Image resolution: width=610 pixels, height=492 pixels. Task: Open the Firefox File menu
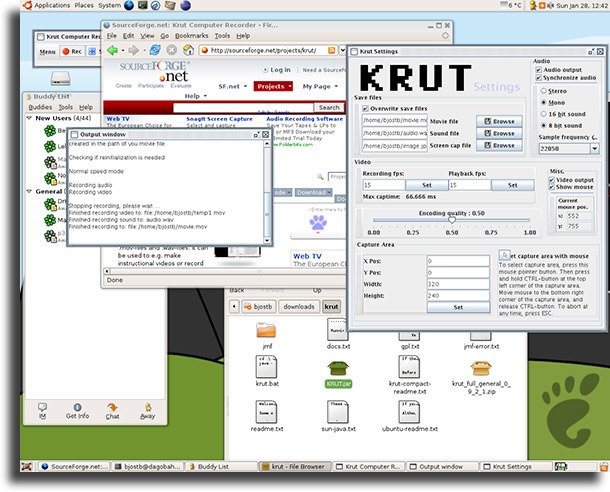112,36
